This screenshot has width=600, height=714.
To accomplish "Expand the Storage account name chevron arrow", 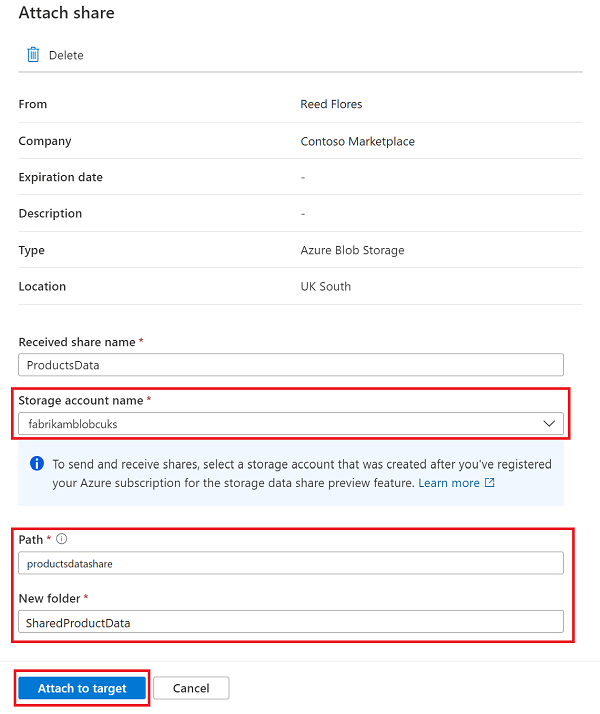I will pos(548,424).
